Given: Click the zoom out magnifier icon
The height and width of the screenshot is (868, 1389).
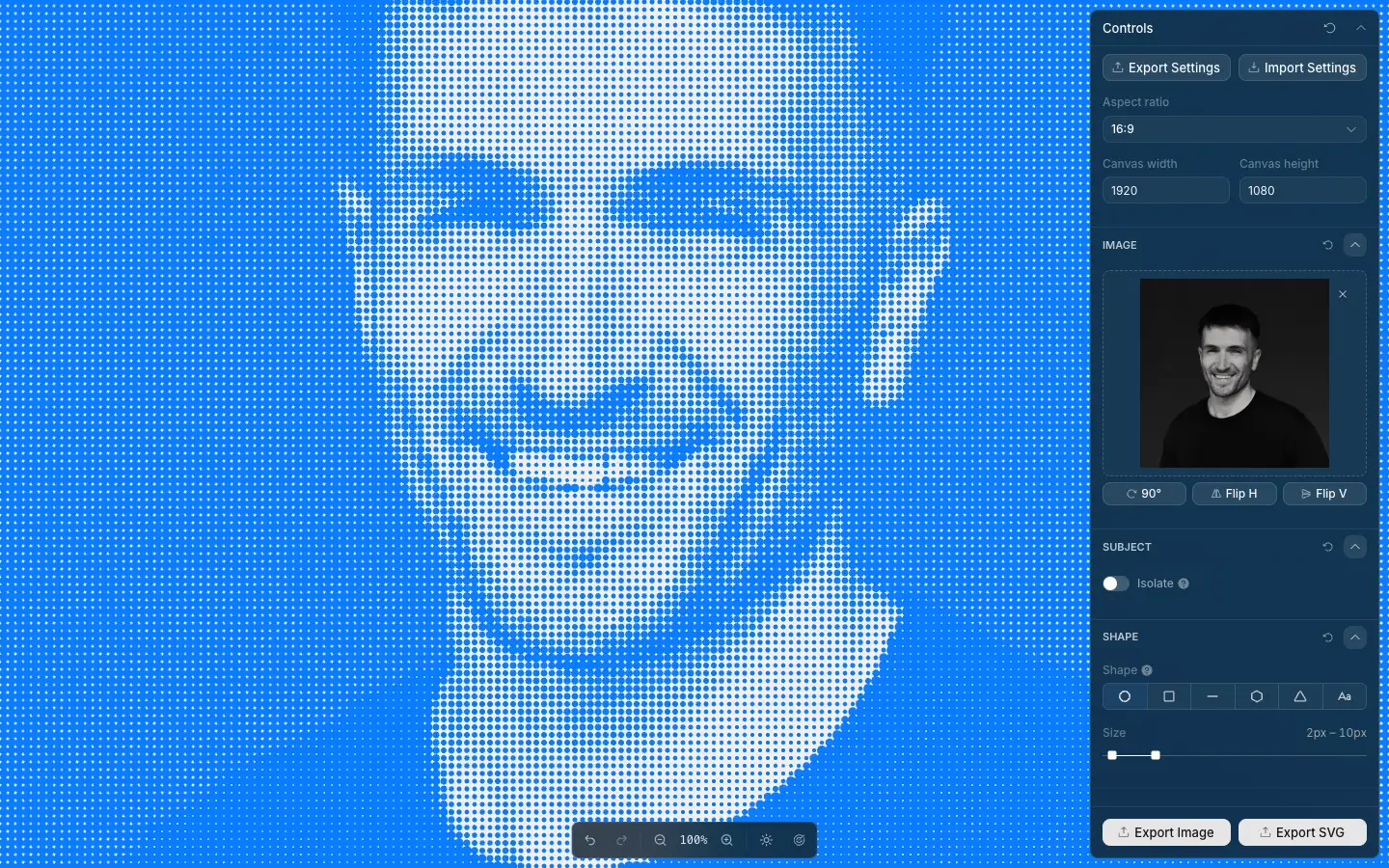Looking at the screenshot, I should click(660, 840).
